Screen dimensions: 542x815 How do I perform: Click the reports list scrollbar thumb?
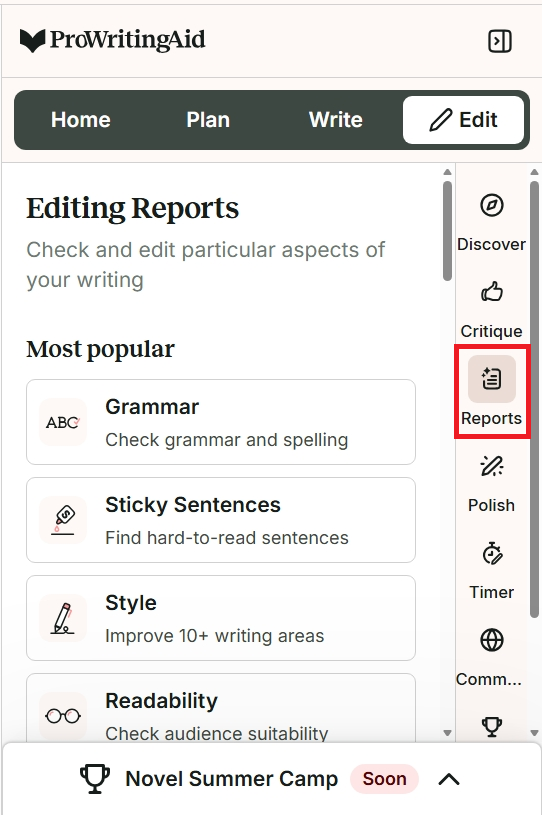tap(447, 231)
